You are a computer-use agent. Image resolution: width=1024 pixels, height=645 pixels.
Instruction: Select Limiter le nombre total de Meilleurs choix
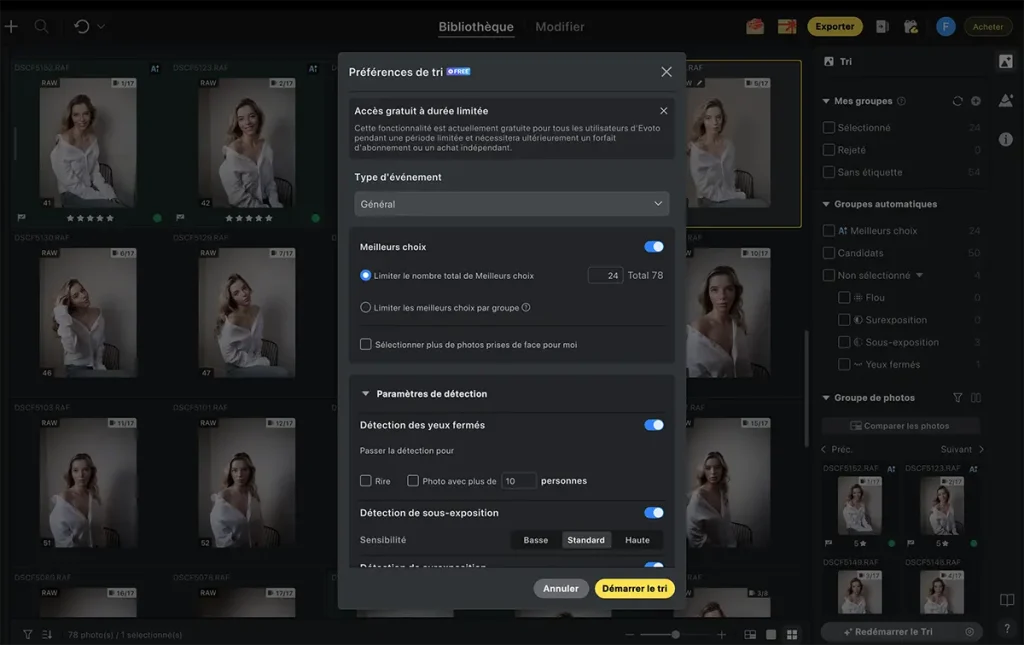366,275
